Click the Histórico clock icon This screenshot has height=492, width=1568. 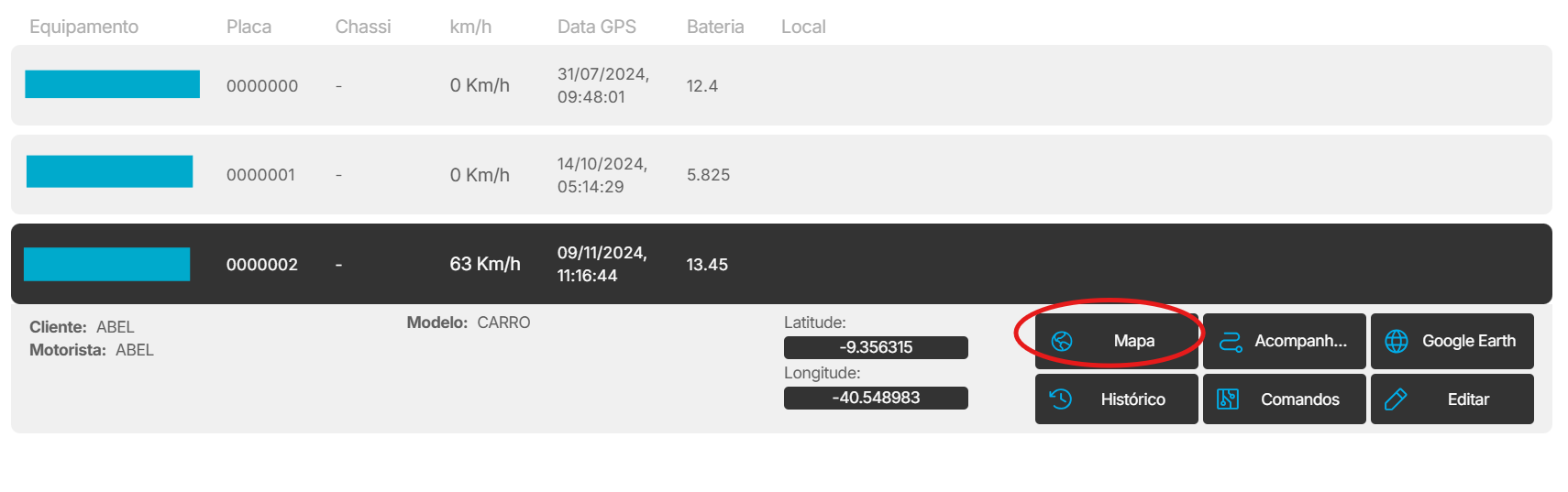[x=1061, y=399]
